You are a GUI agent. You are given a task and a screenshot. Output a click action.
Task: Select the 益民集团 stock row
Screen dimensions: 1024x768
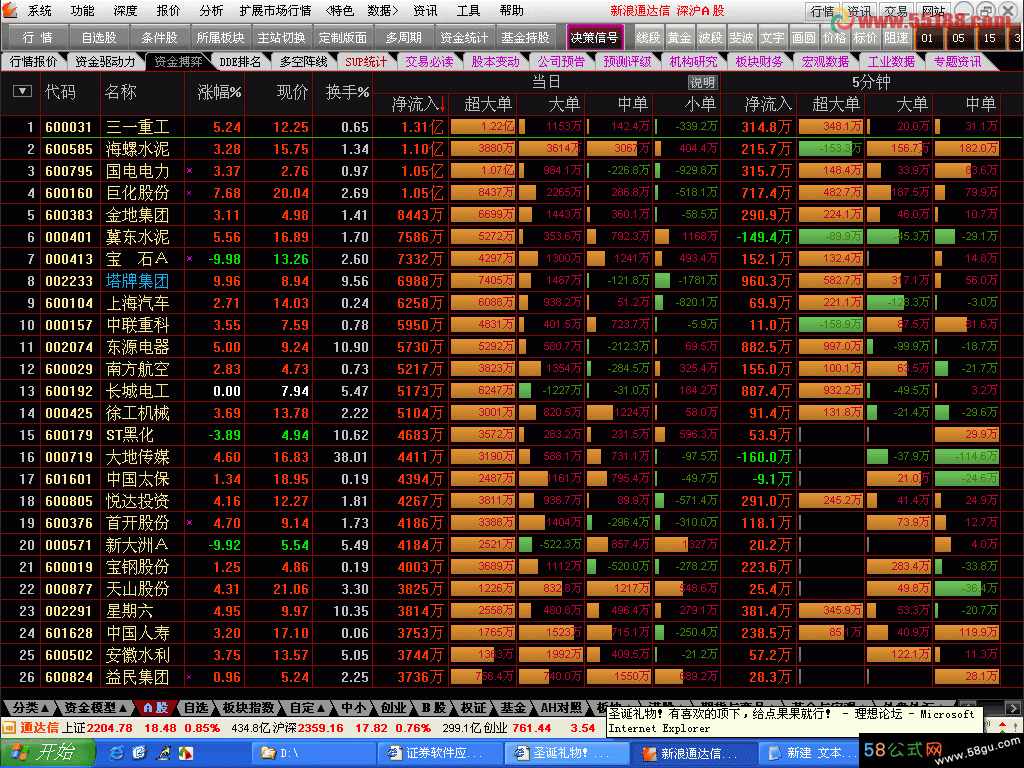[511, 677]
